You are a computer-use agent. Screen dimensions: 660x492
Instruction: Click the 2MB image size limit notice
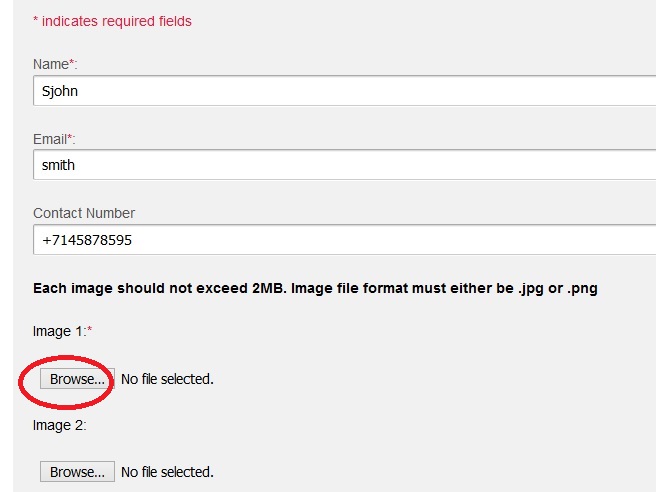[315, 288]
